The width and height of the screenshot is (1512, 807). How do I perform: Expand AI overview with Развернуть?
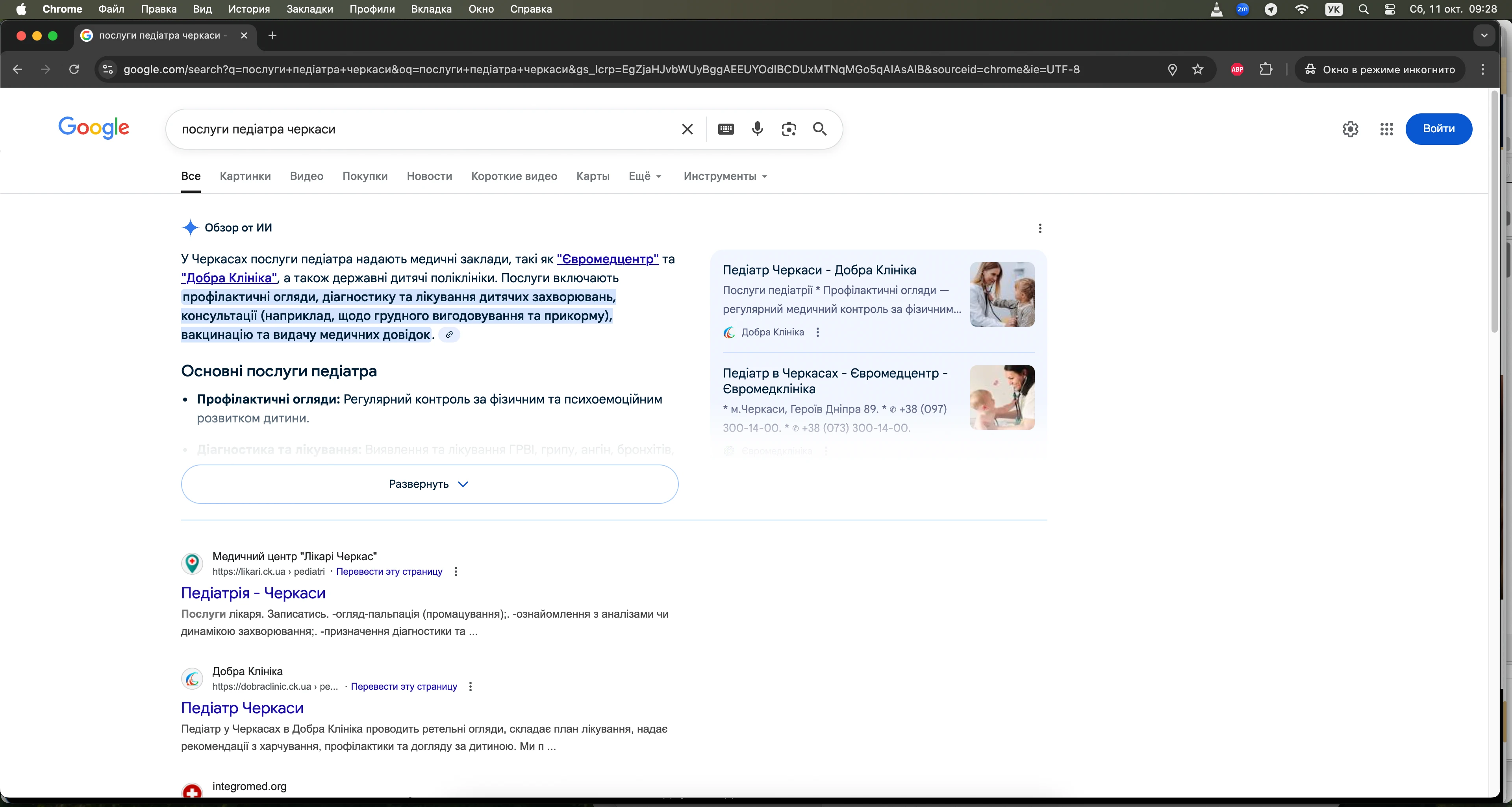pos(429,484)
